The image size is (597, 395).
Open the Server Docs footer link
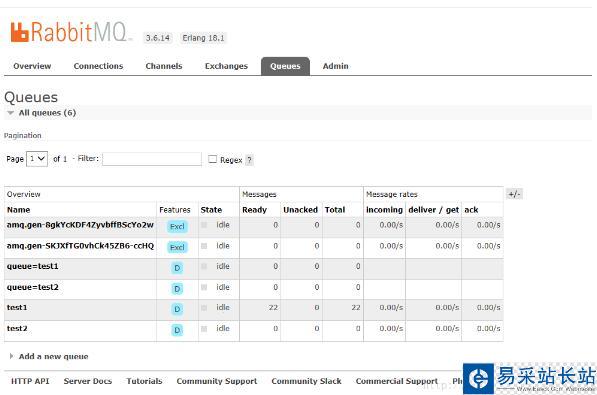click(88, 381)
